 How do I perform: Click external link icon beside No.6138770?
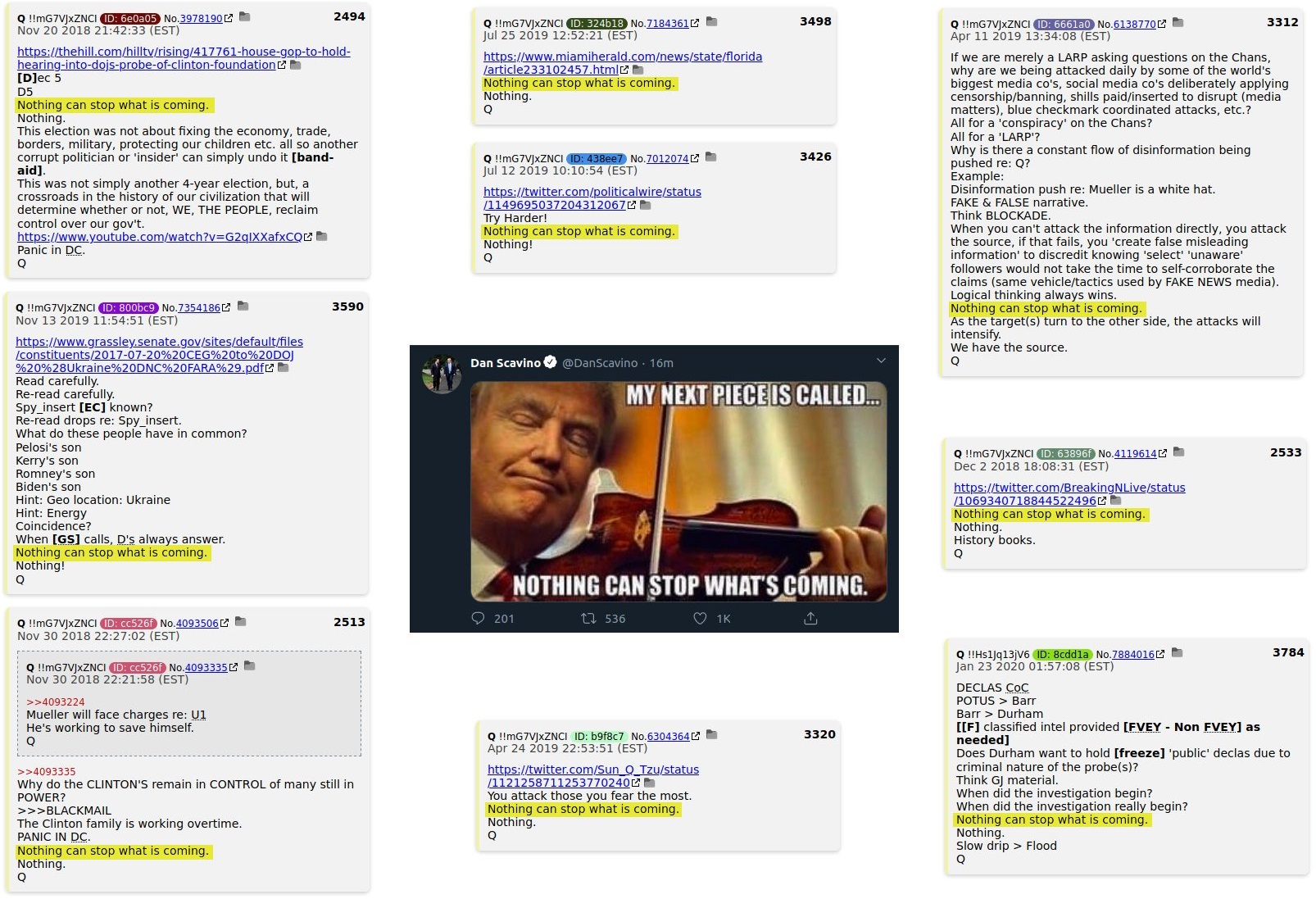click(1162, 24)
